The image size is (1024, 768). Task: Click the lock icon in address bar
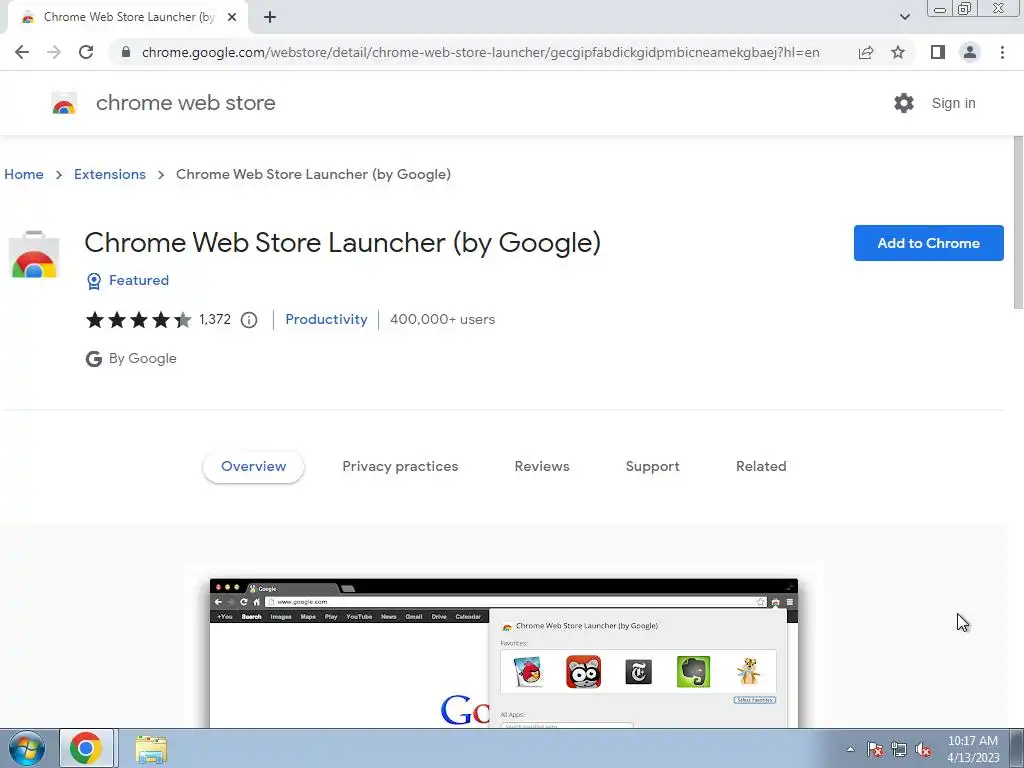[x=126, y=52]
